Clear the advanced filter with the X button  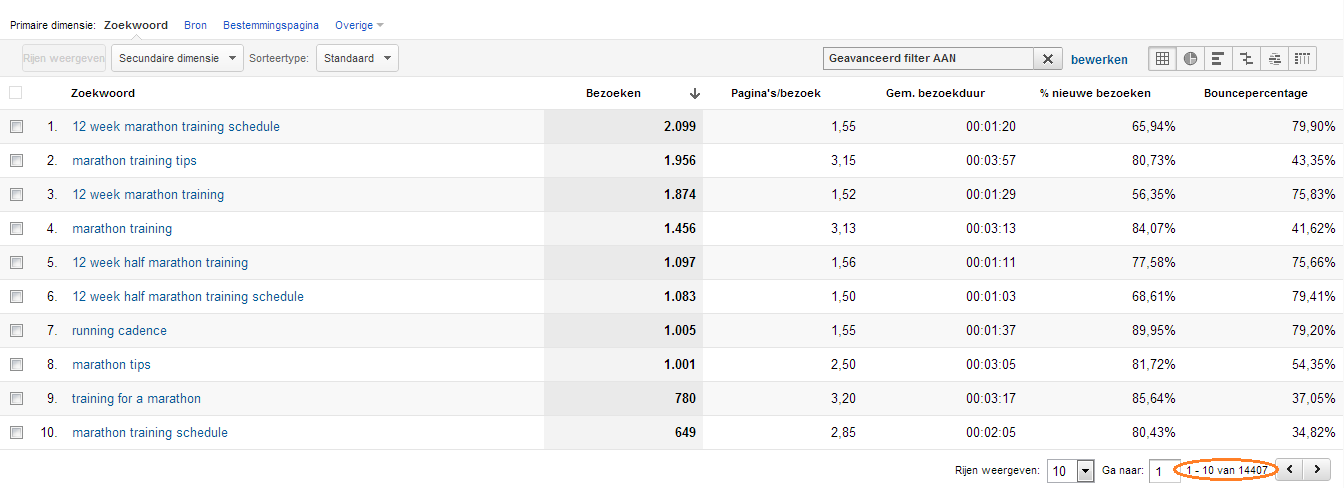point(1047,59)
